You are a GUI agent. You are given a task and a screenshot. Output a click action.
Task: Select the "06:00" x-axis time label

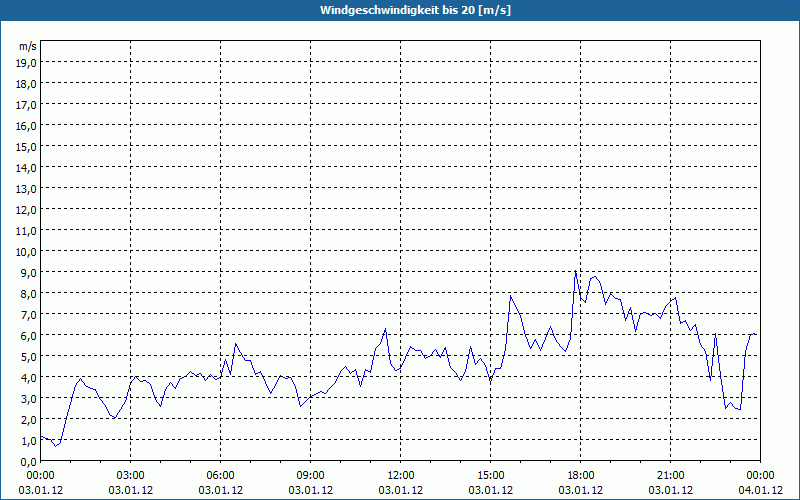(220, 476)
